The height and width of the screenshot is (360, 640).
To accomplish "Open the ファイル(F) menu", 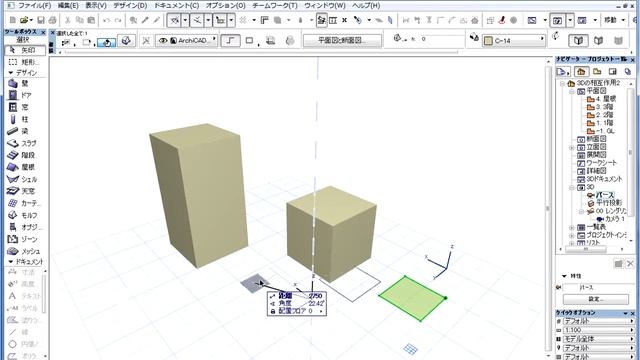I will pos(34,6).
